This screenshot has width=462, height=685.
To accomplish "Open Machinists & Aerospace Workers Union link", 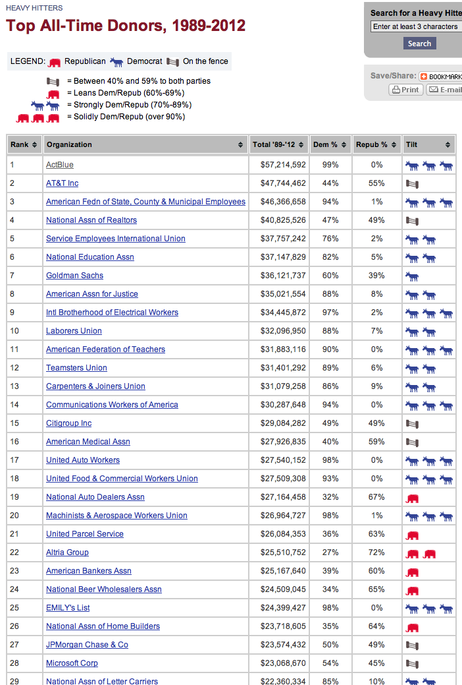I will click(117, 515).
